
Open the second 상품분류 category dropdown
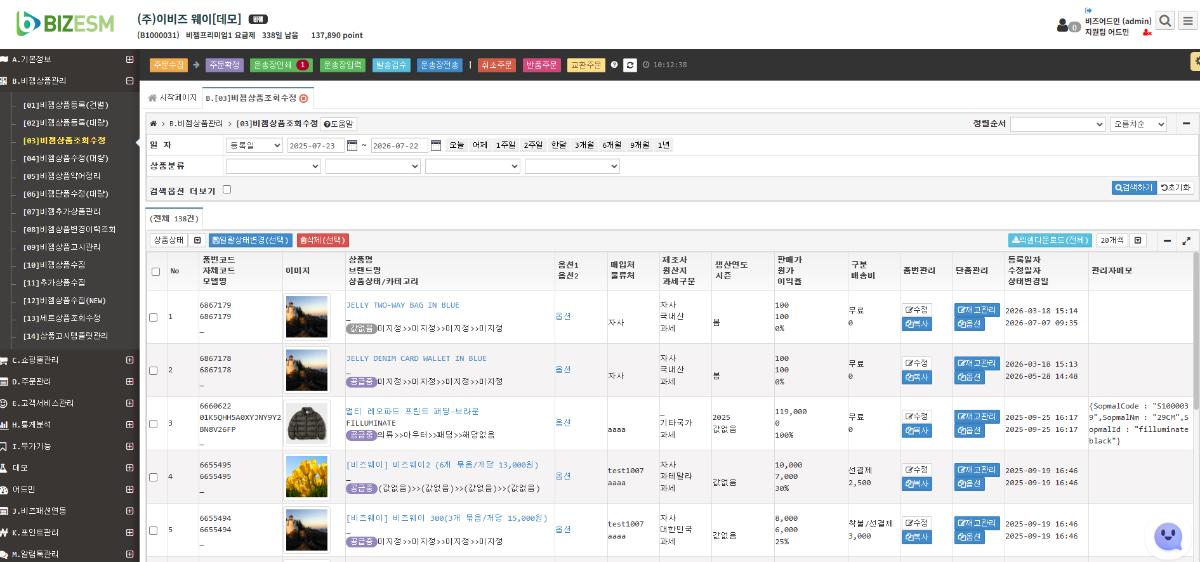coord(373,166)
